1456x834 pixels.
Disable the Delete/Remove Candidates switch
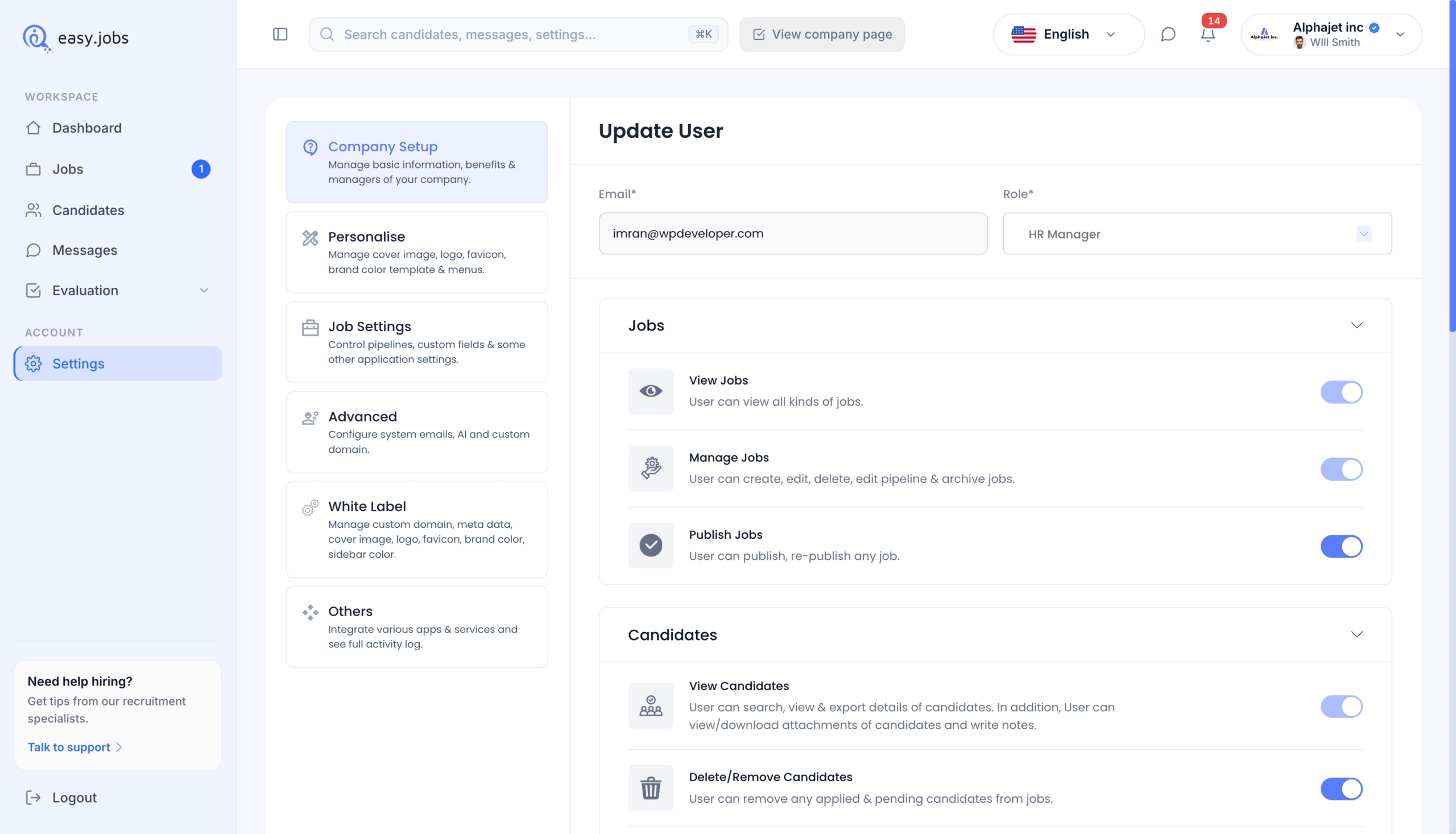point(1342,789)
